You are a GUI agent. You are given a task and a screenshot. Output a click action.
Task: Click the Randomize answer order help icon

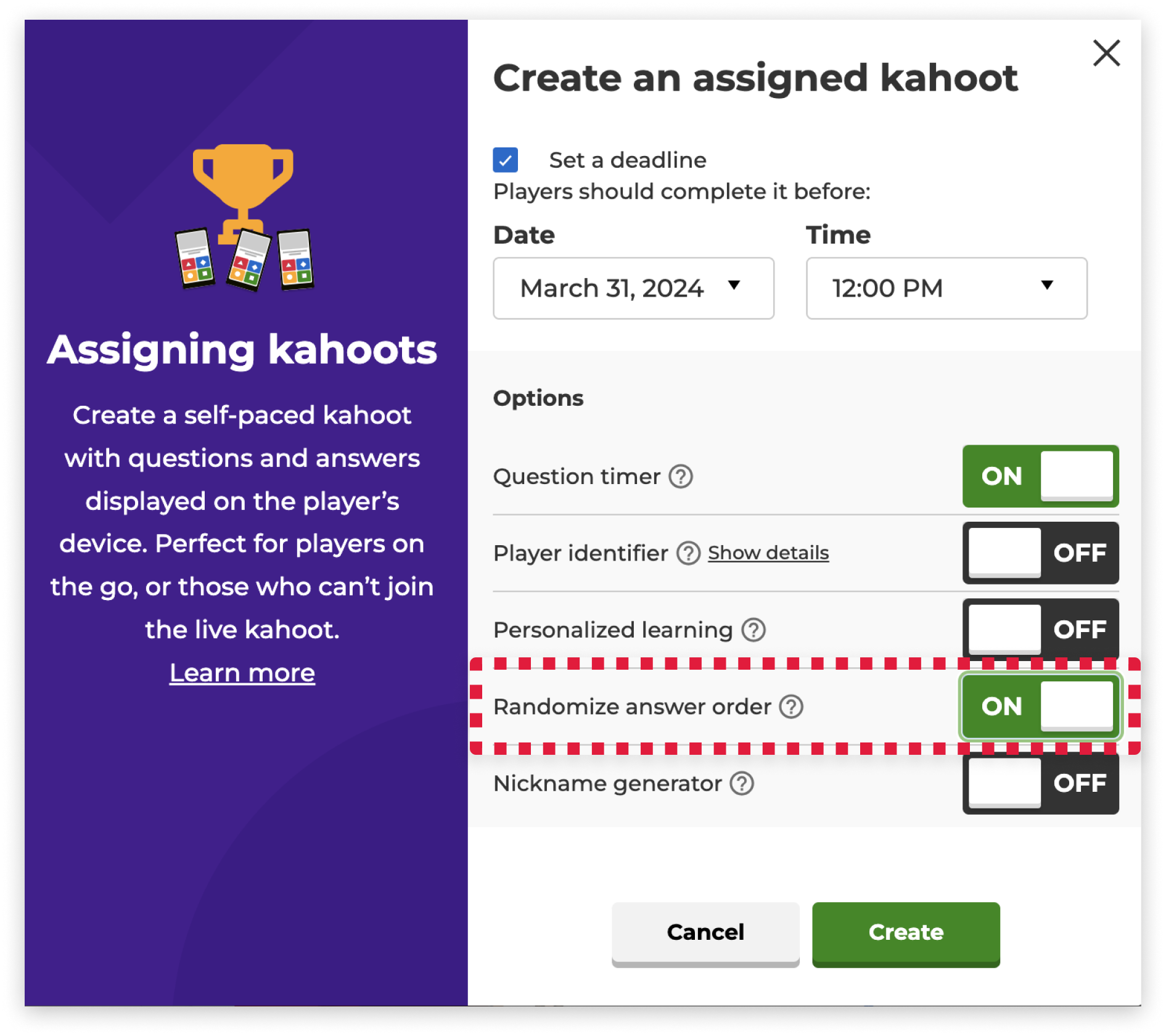[790, 707]
